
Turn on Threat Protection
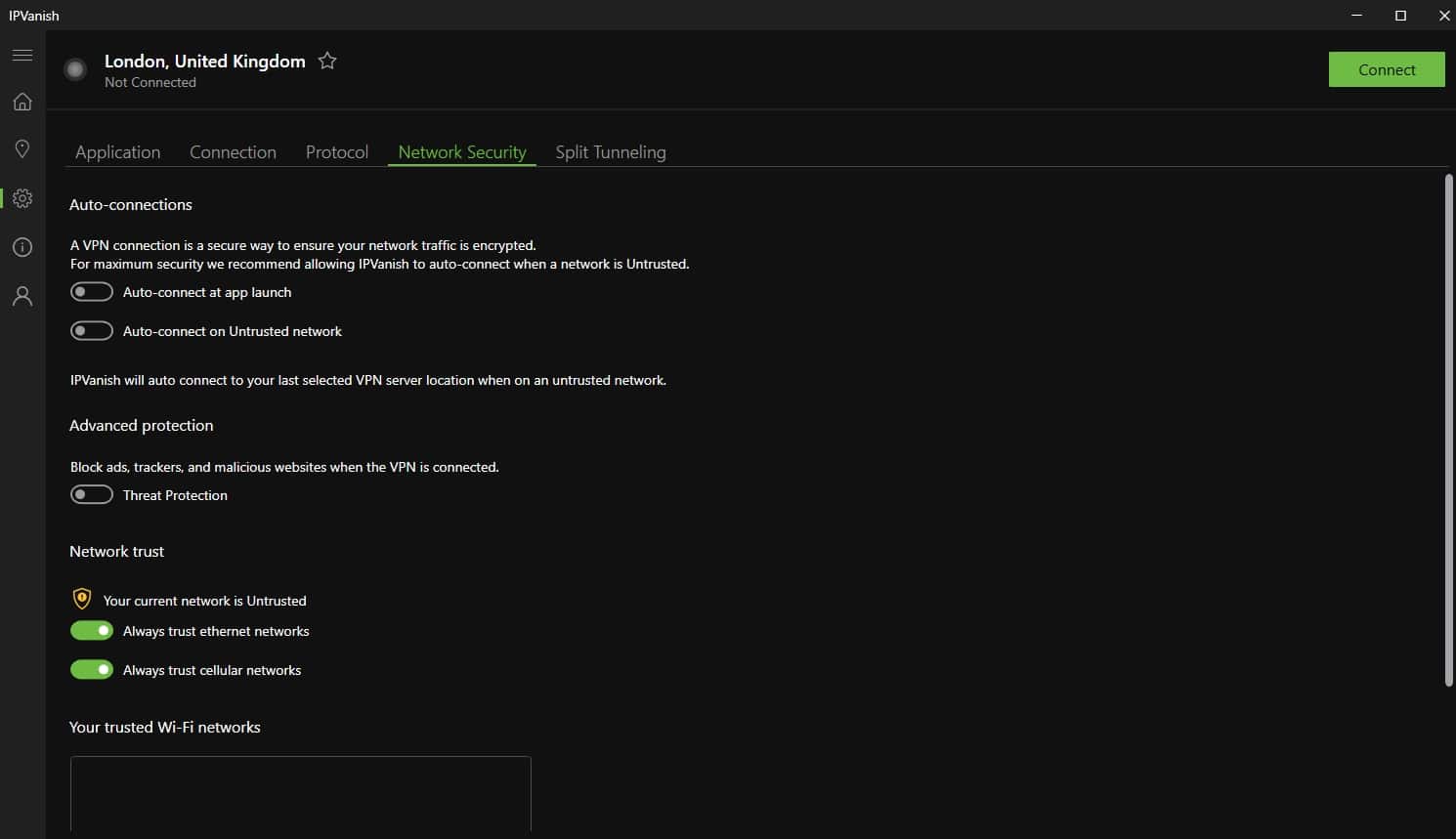pyautogui.click(x=92, y=495)
